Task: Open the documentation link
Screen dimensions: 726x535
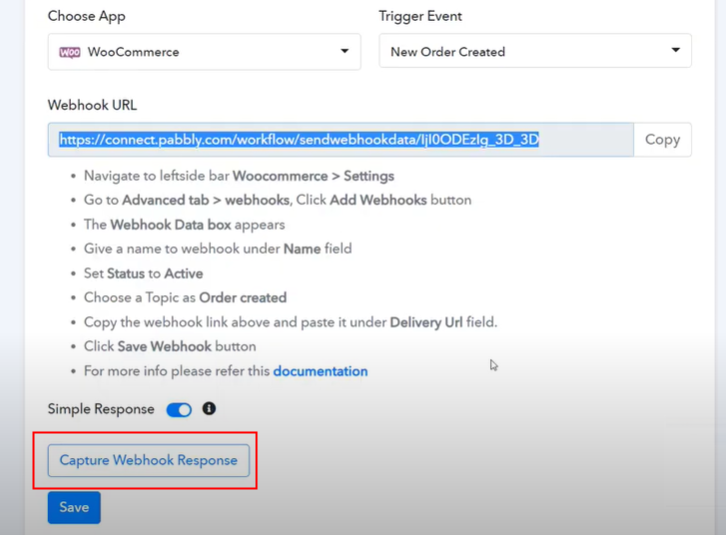Action: pyautogui.click(x=320, y=371)
